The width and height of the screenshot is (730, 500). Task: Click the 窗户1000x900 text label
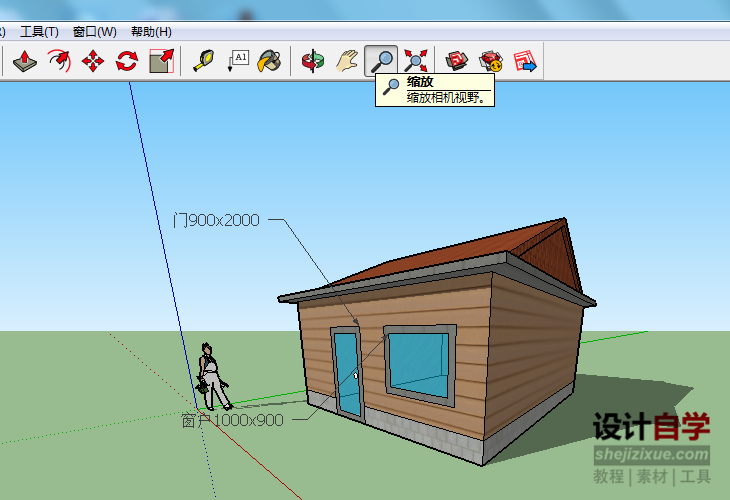click(x=232, y=420)
